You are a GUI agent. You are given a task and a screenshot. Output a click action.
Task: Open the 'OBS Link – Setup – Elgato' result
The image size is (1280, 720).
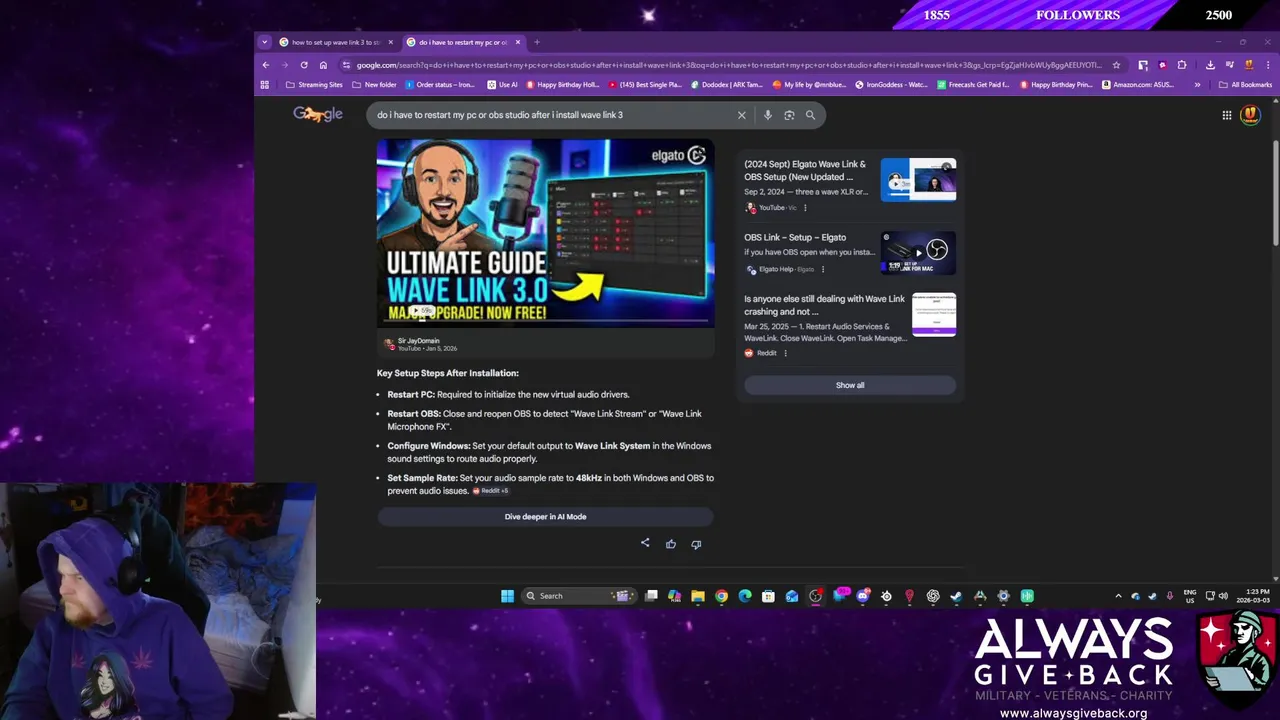(x=795, y=238)
